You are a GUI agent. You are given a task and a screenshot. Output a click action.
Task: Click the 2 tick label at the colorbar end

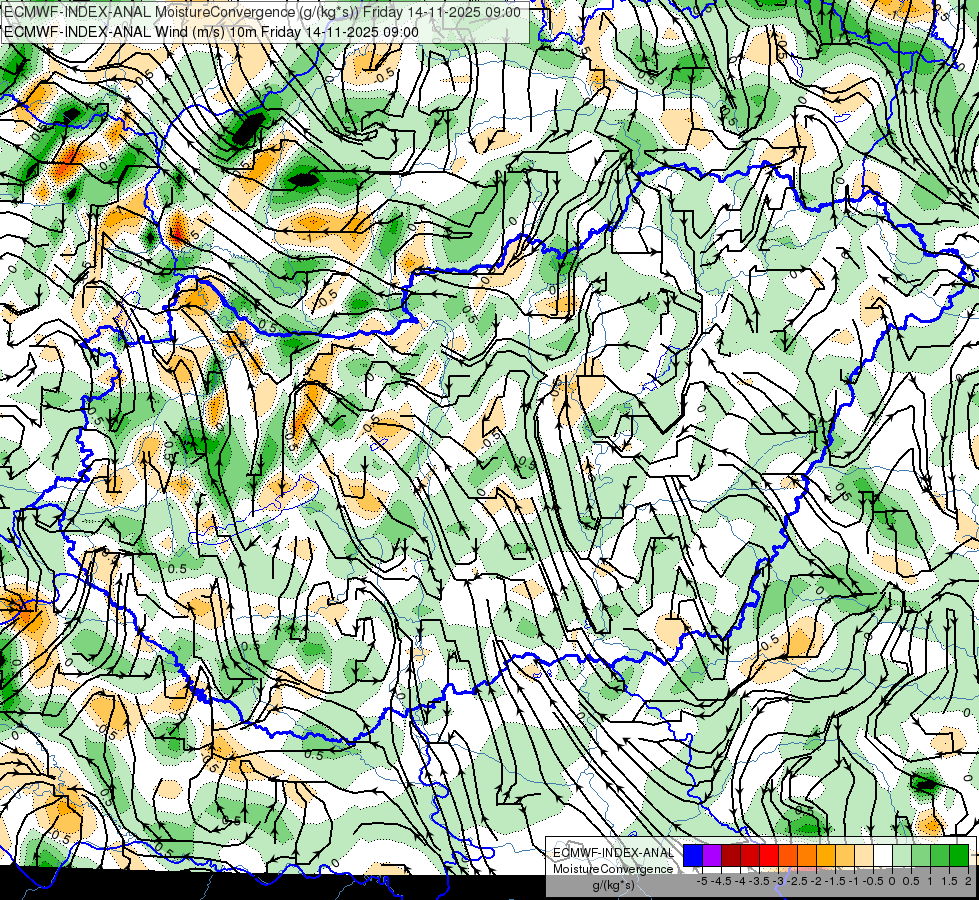(968, 881)
